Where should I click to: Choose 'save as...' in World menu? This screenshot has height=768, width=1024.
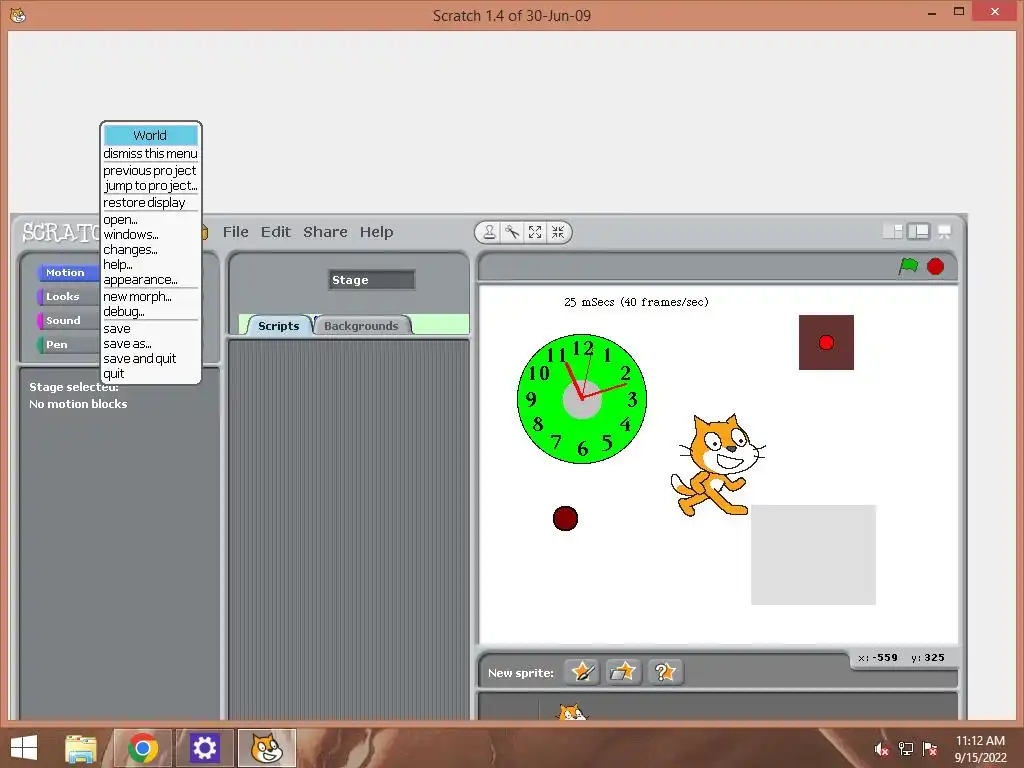pos(151,344)
